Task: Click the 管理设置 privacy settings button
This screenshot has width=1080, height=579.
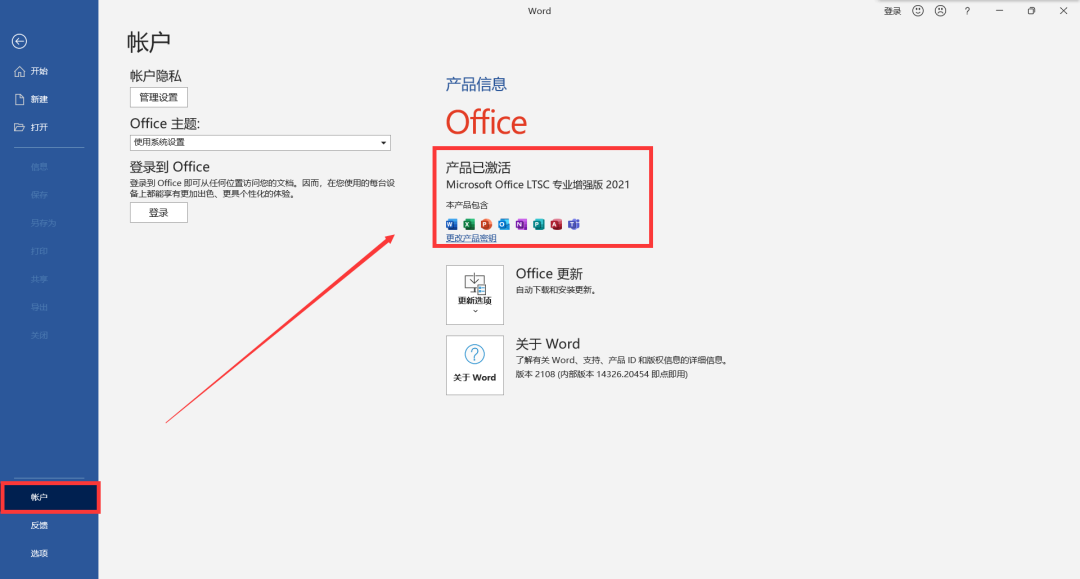Action: click(x=158, y=97)
